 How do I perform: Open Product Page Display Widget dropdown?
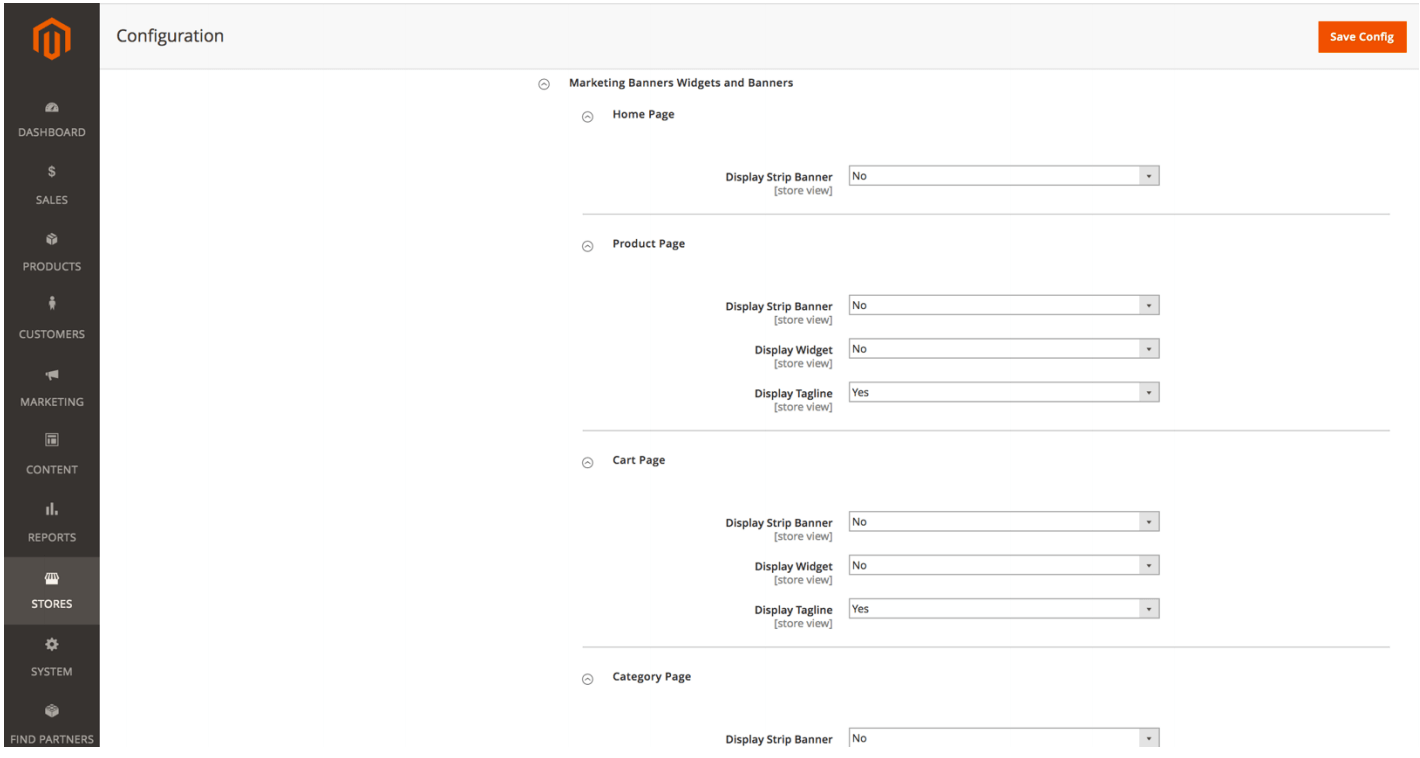pyautogui.click(x=1003, y=349)
